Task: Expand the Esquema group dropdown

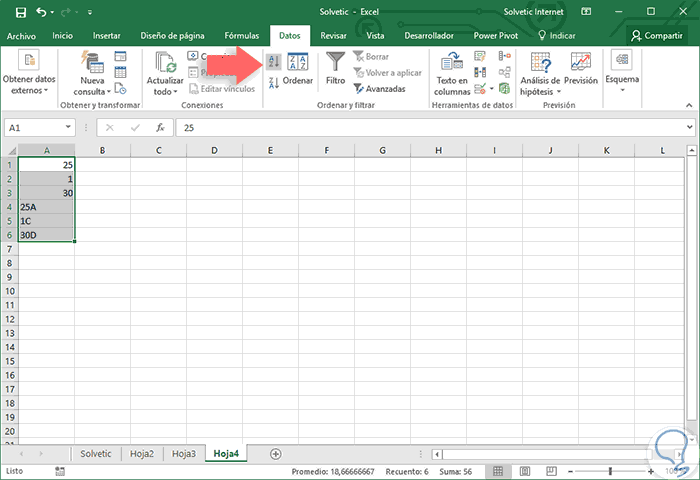Action: (x=622, y=71)
